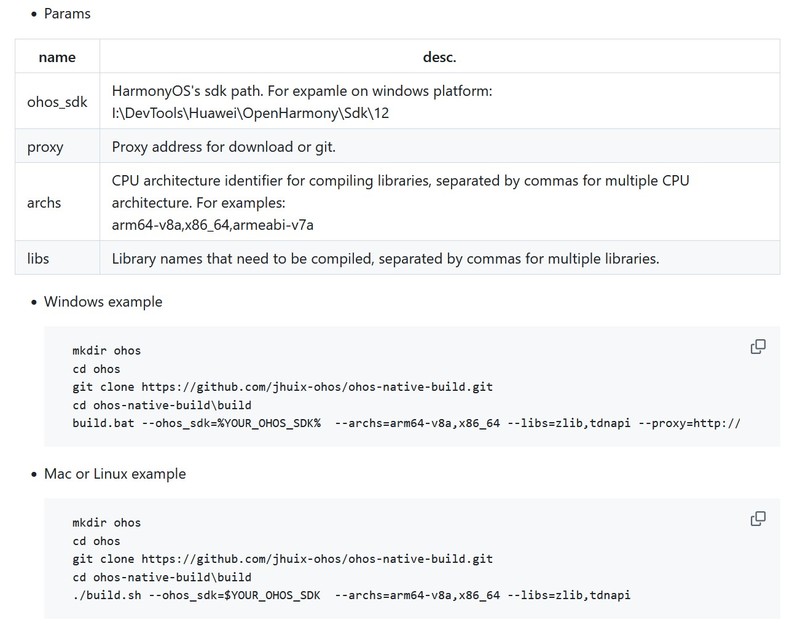Click the 'Windows example' bullet heading
800x636 pixels.
(x=103, y=301)
